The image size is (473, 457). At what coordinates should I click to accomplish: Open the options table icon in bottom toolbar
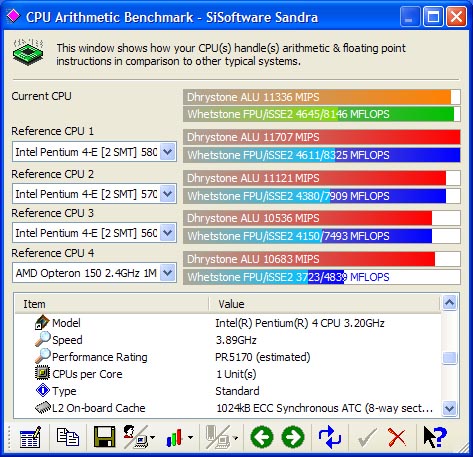tap(30, 437)
